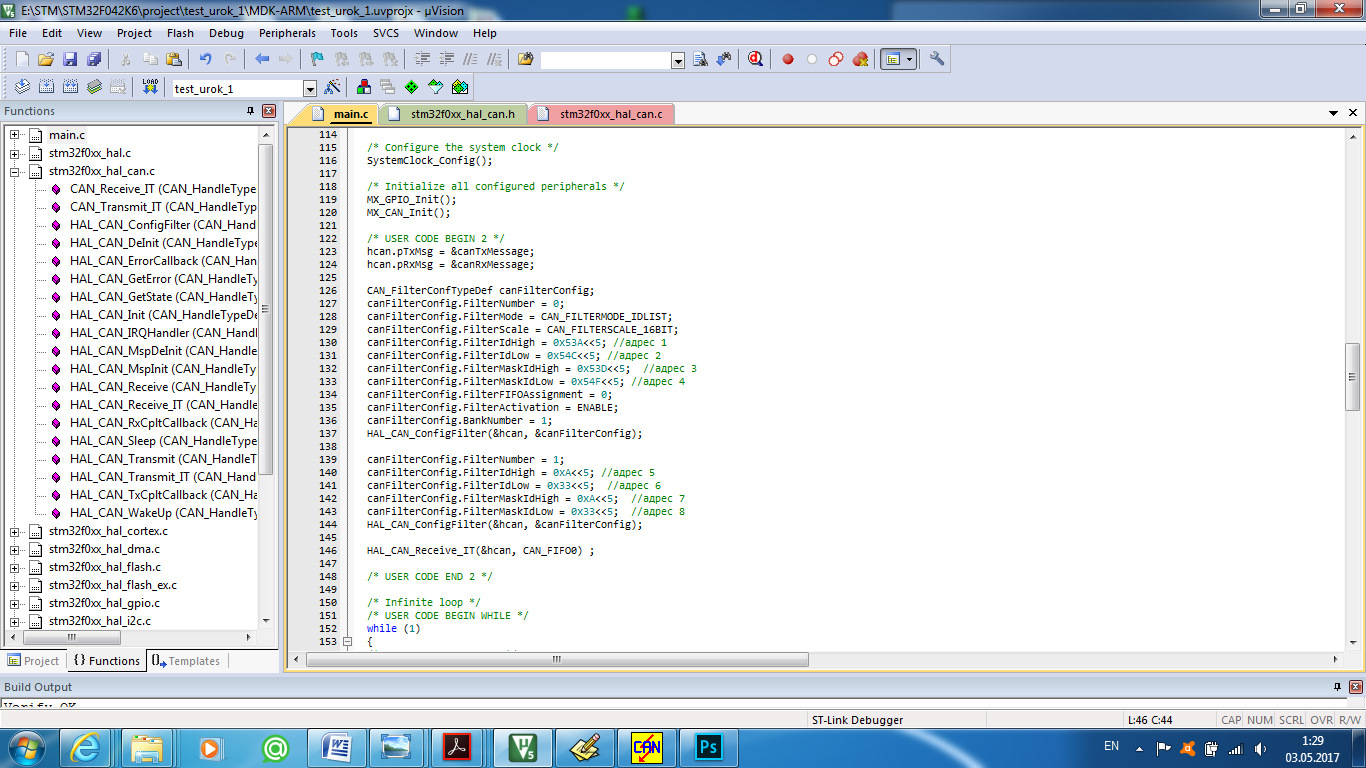Click the Undo arrow icon
The width and height of the screenshot is (1366, 768).
point(205,59)
